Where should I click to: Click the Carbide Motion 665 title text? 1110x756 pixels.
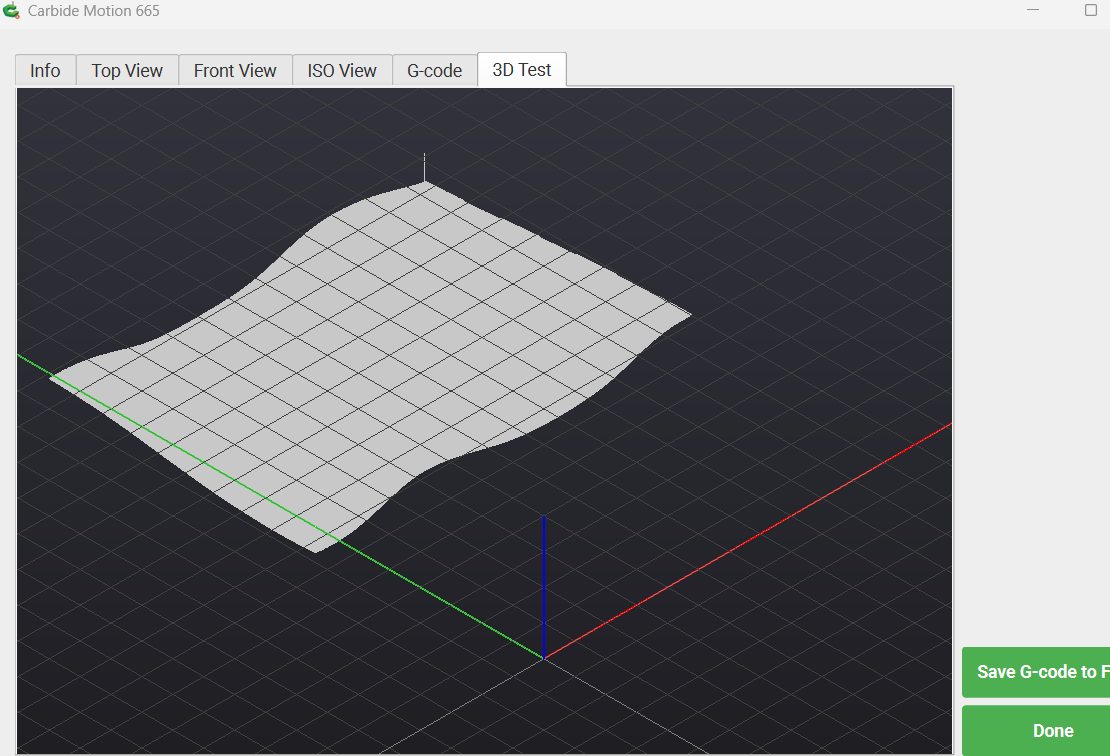click(x=93, y=11)
